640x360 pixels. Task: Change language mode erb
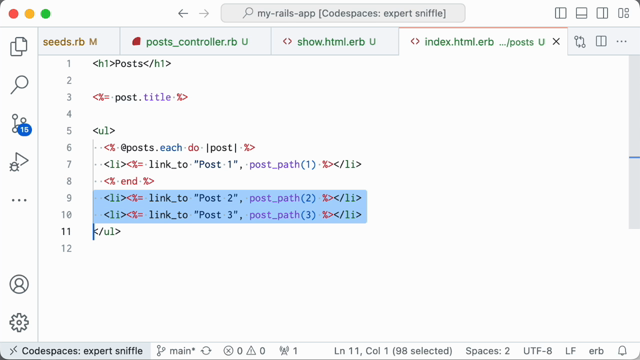(596, 351)
